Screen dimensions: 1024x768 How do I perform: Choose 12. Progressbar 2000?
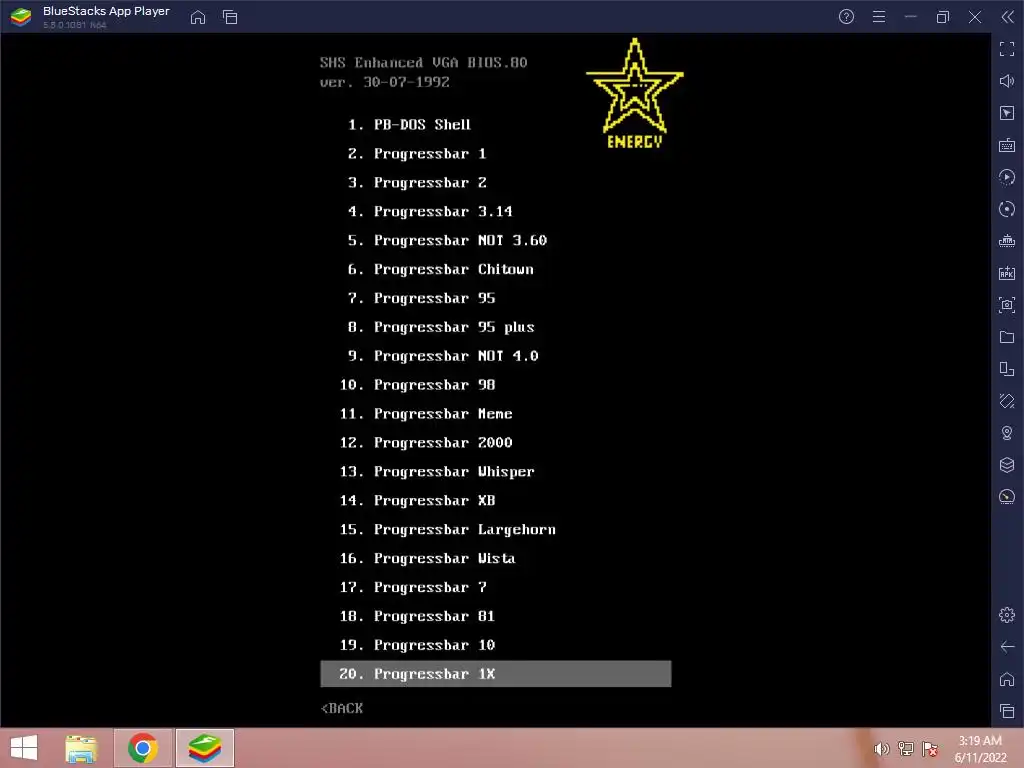click(426, 442)
